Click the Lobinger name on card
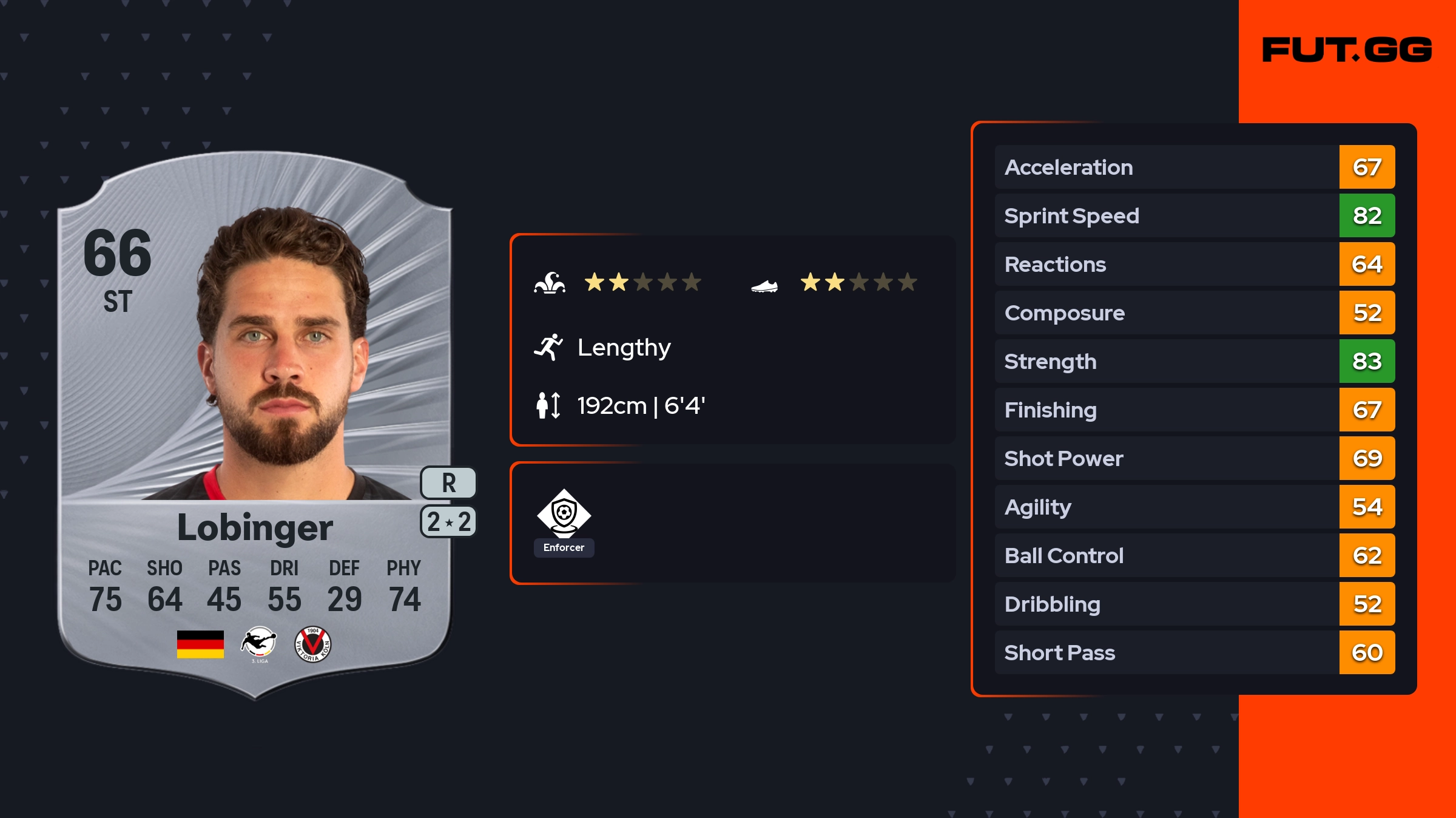Screen dimensions: 1456x818 tap(255, 527)
